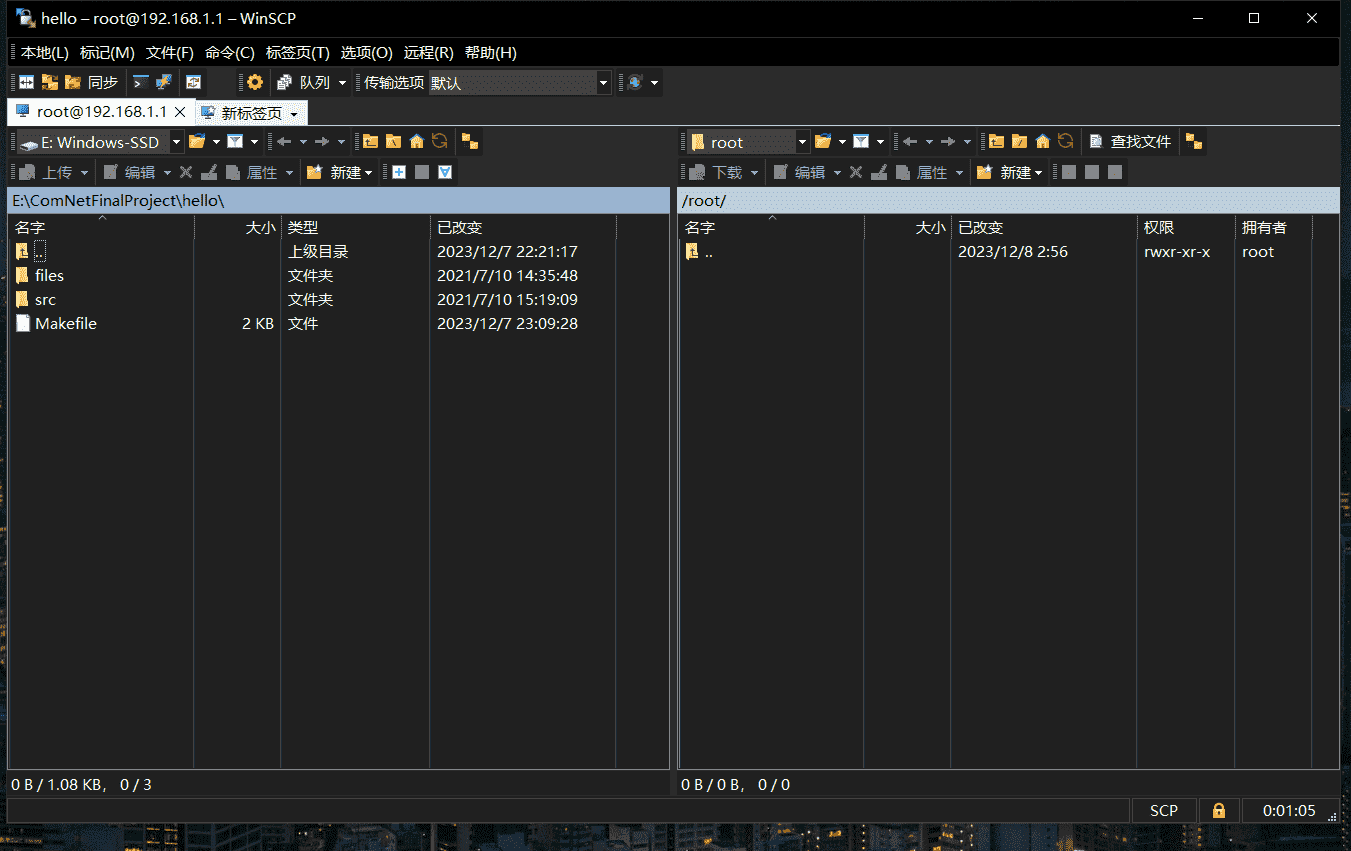This screenshot has height=851, width=1351.
Task: Refresh the local panel
Action: click(x=439, y=142)
